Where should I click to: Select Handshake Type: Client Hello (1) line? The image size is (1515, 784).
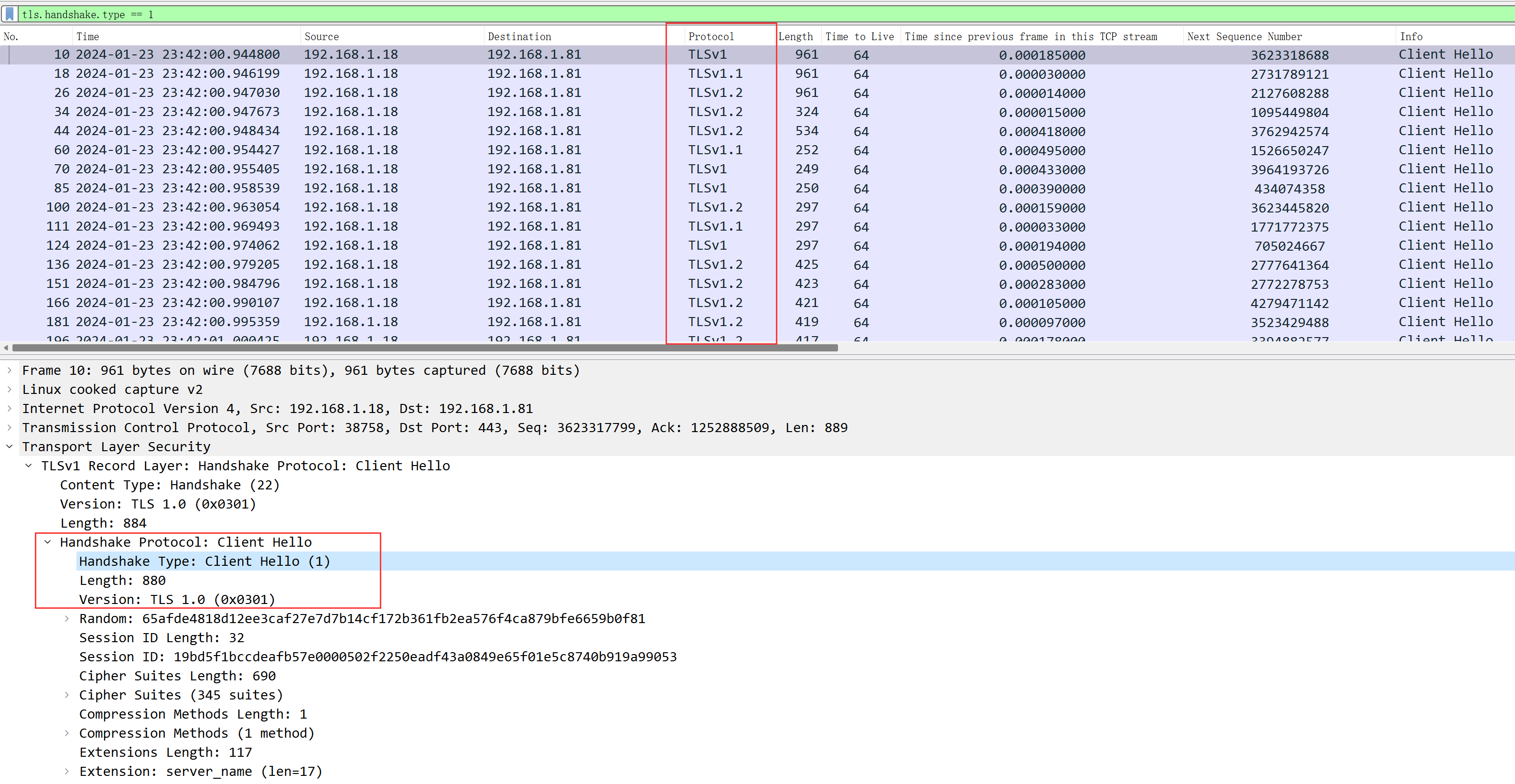204,561
